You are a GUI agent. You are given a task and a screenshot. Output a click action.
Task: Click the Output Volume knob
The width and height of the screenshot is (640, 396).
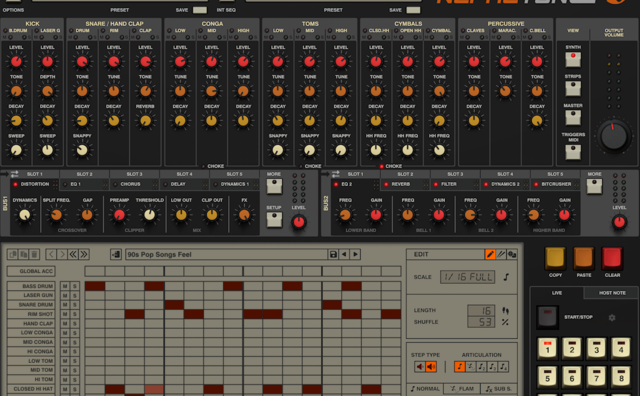pos(613,136)
